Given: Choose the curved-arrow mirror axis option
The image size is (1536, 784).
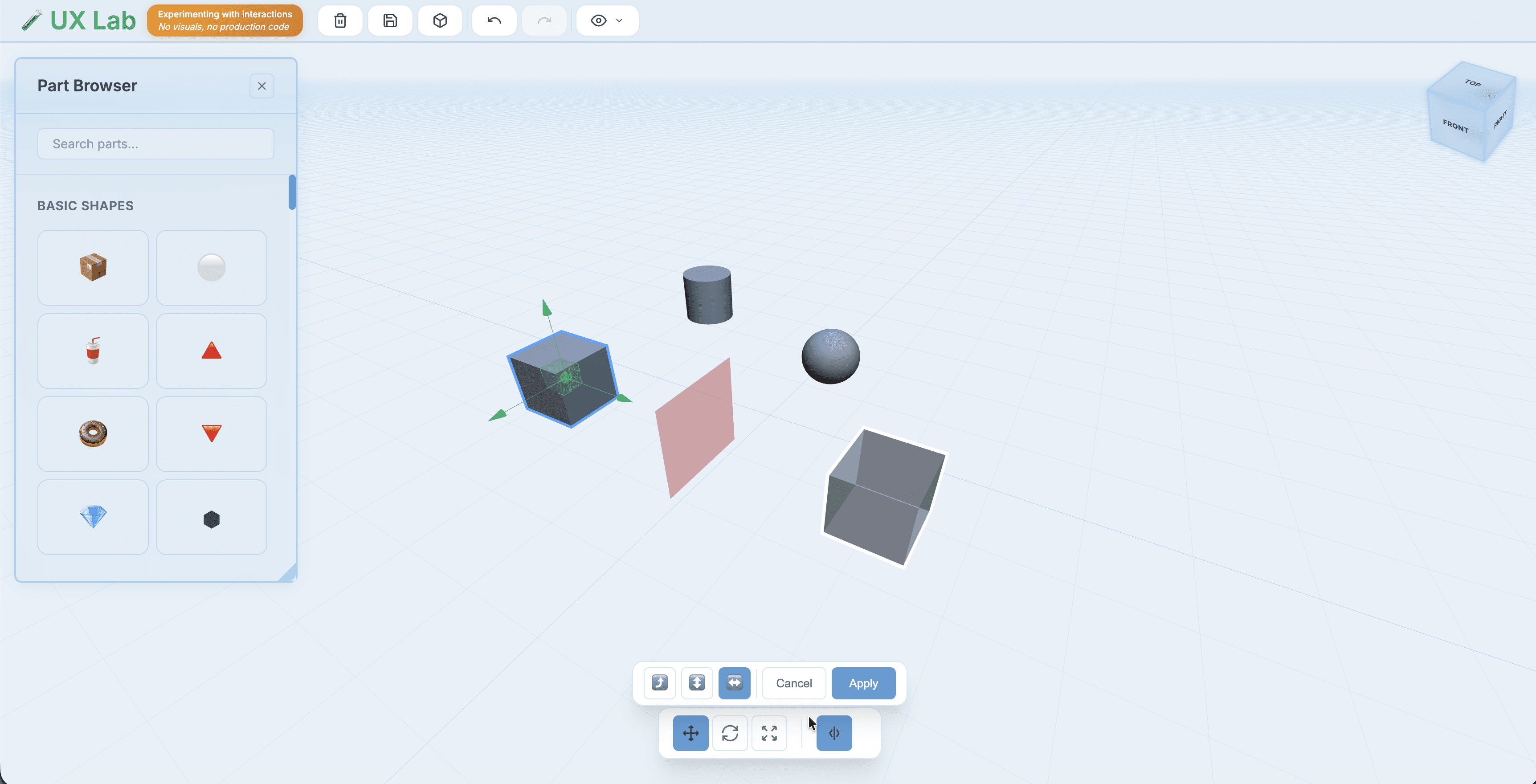Looking at the screenshot, I should (659, 682).
